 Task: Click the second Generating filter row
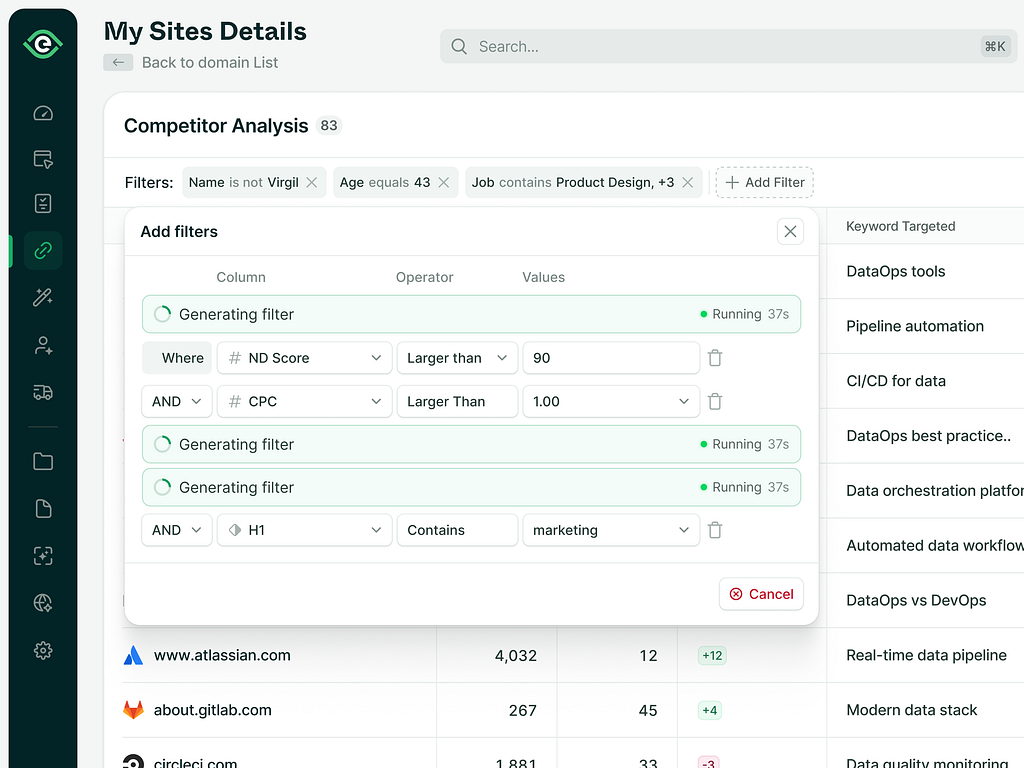[x=472, y=444]
